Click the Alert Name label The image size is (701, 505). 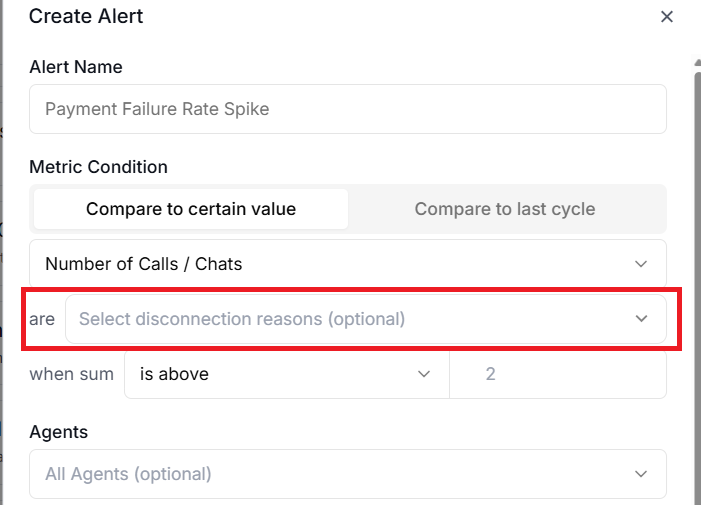click(x=76, y=67)
